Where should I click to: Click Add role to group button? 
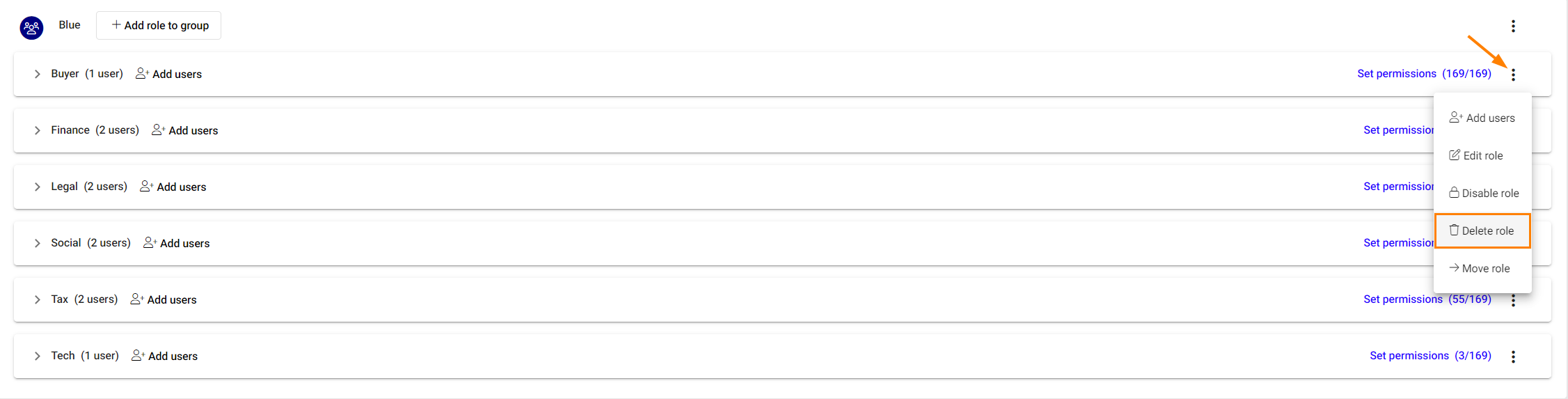pos(159,25)
